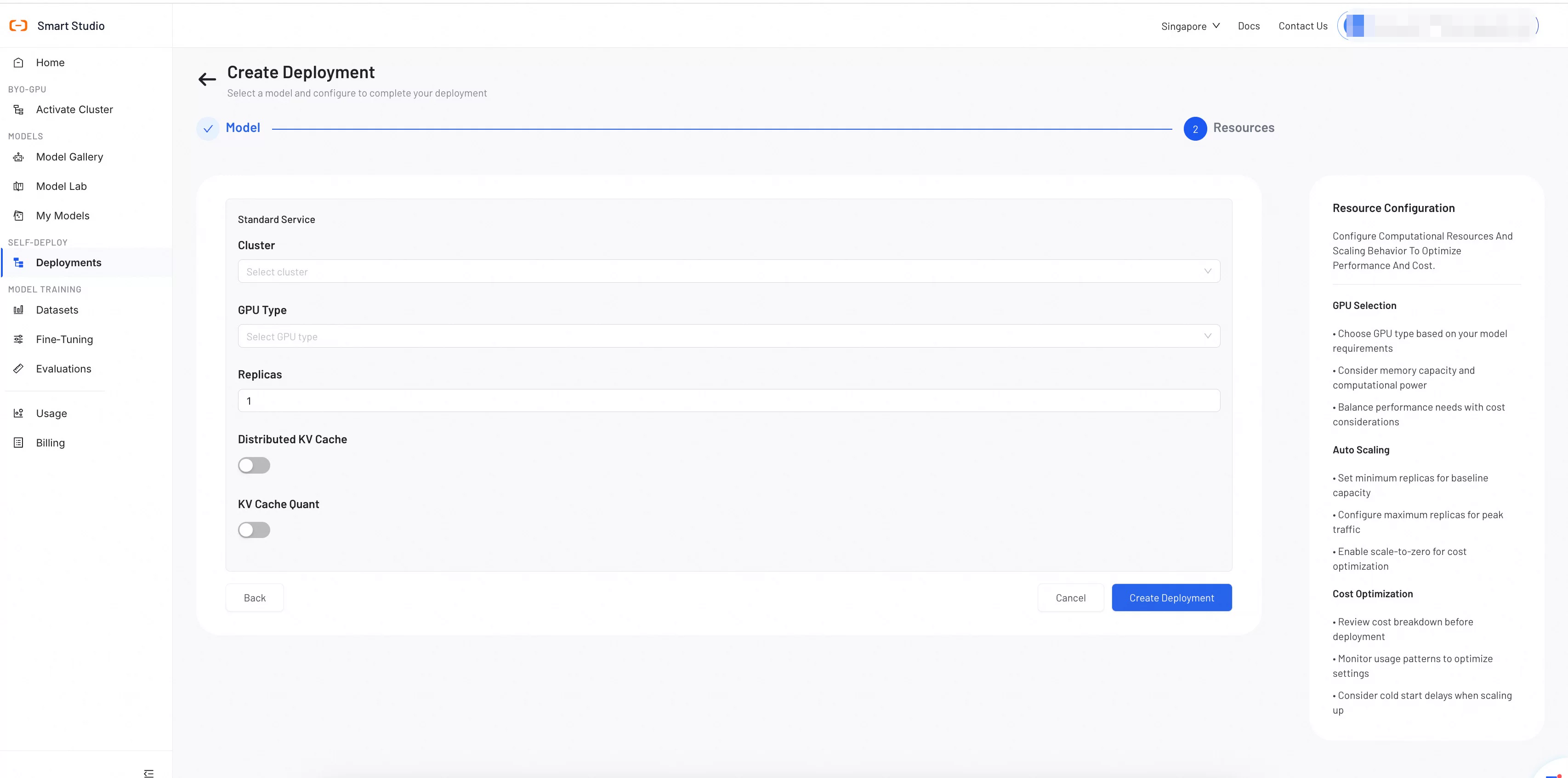The height and width of the screenshot is (778, 1568).
Task: Click the Model Lab icon
Action: (x=18, y=186)
